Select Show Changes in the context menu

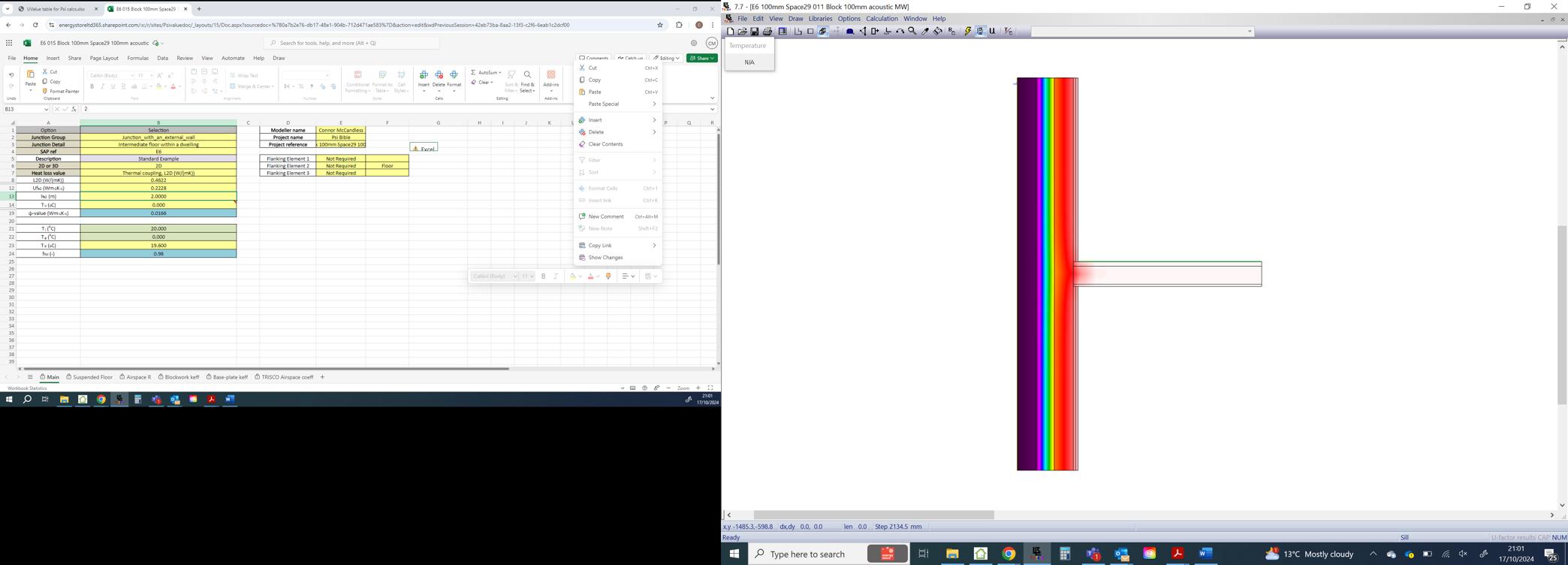pos(618,258)
